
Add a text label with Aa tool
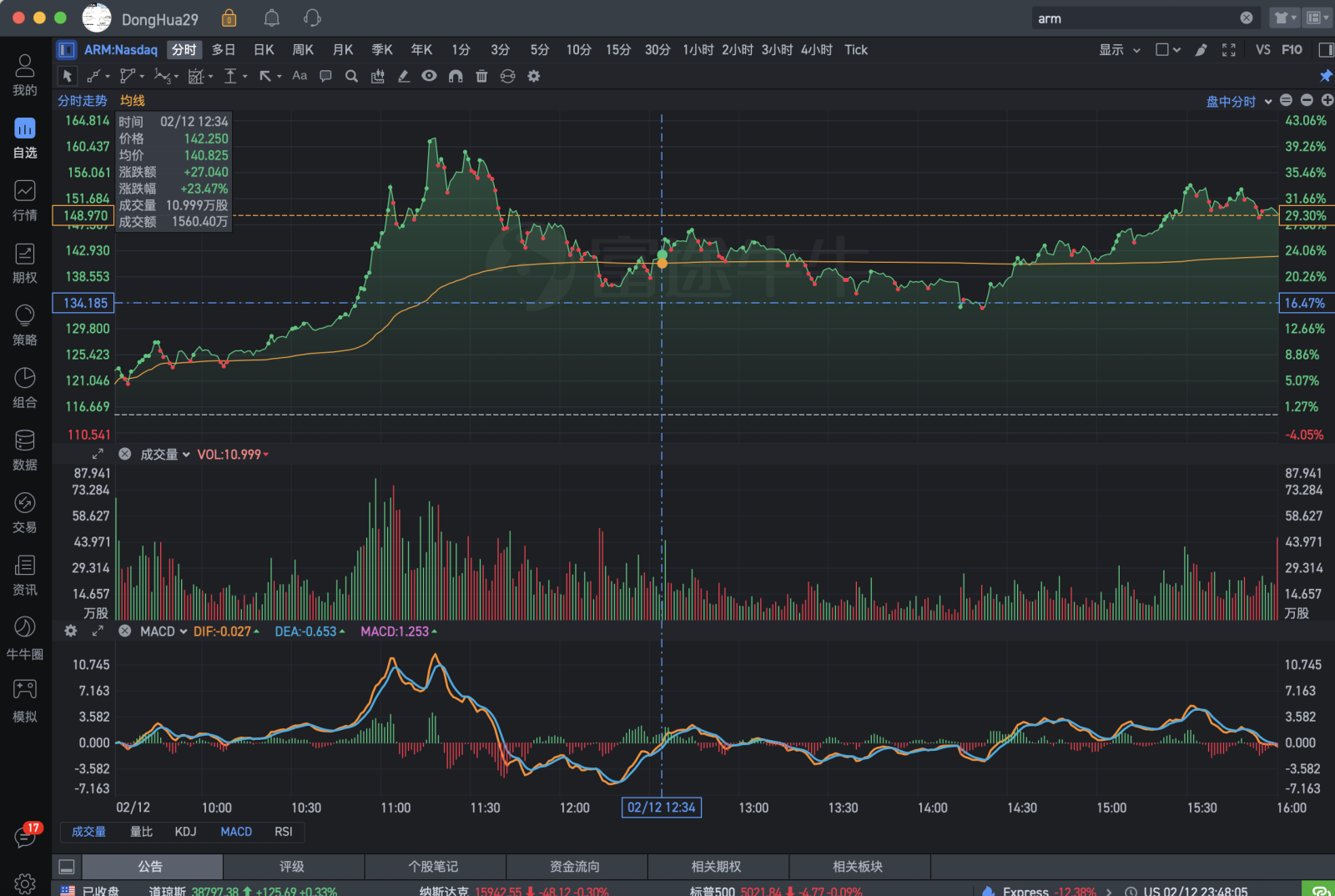coord(300,76)
